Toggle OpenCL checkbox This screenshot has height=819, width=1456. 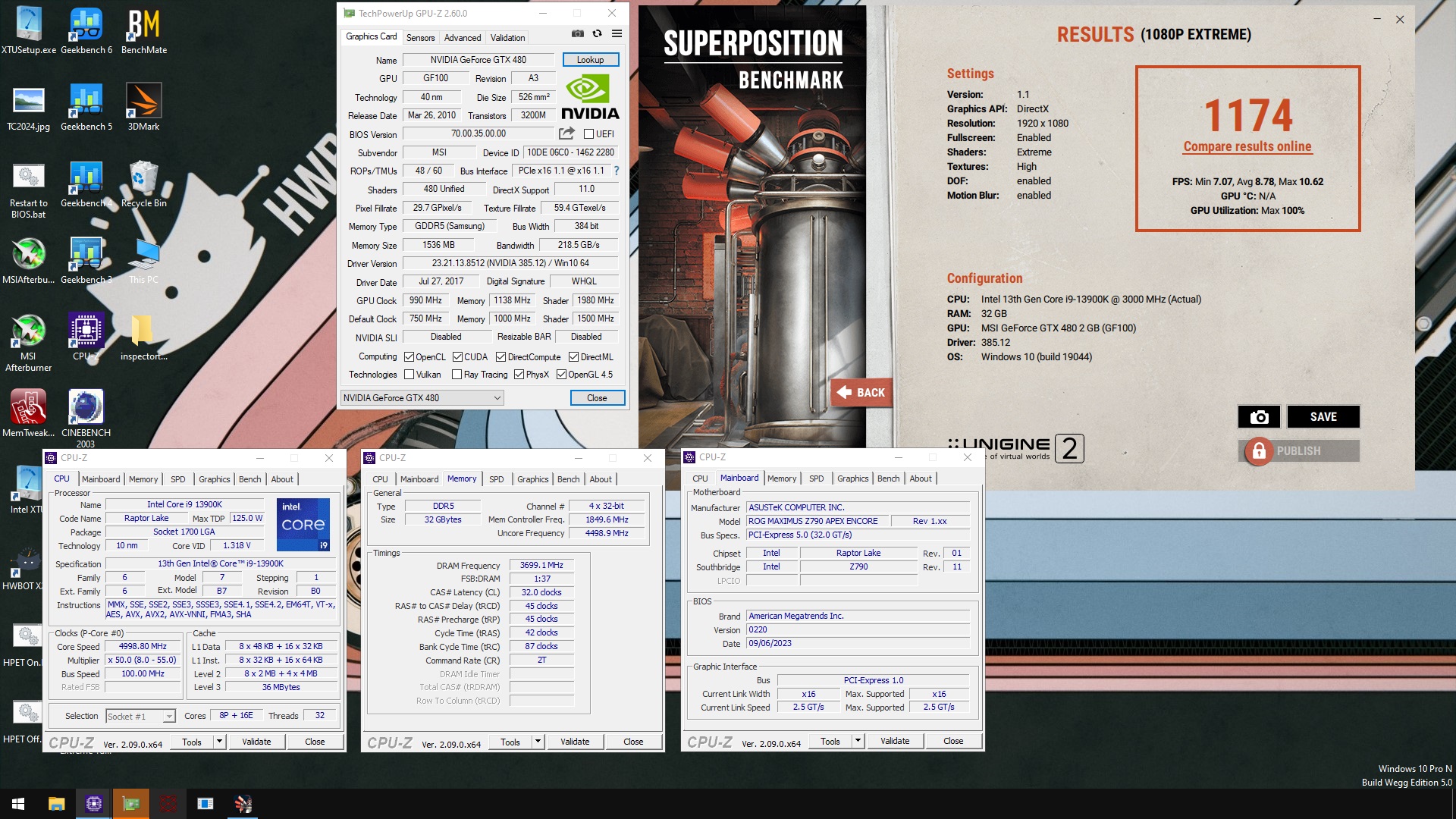tap(409, 357)
